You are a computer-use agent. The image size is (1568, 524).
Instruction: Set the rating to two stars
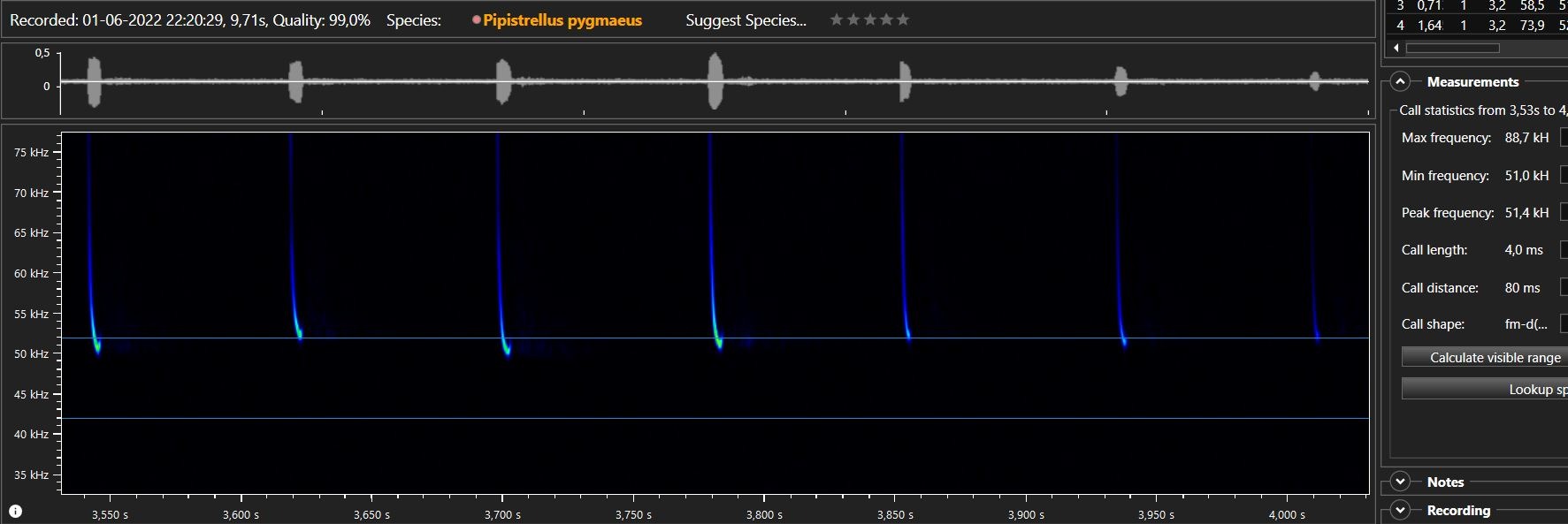[x=853, y=19]
